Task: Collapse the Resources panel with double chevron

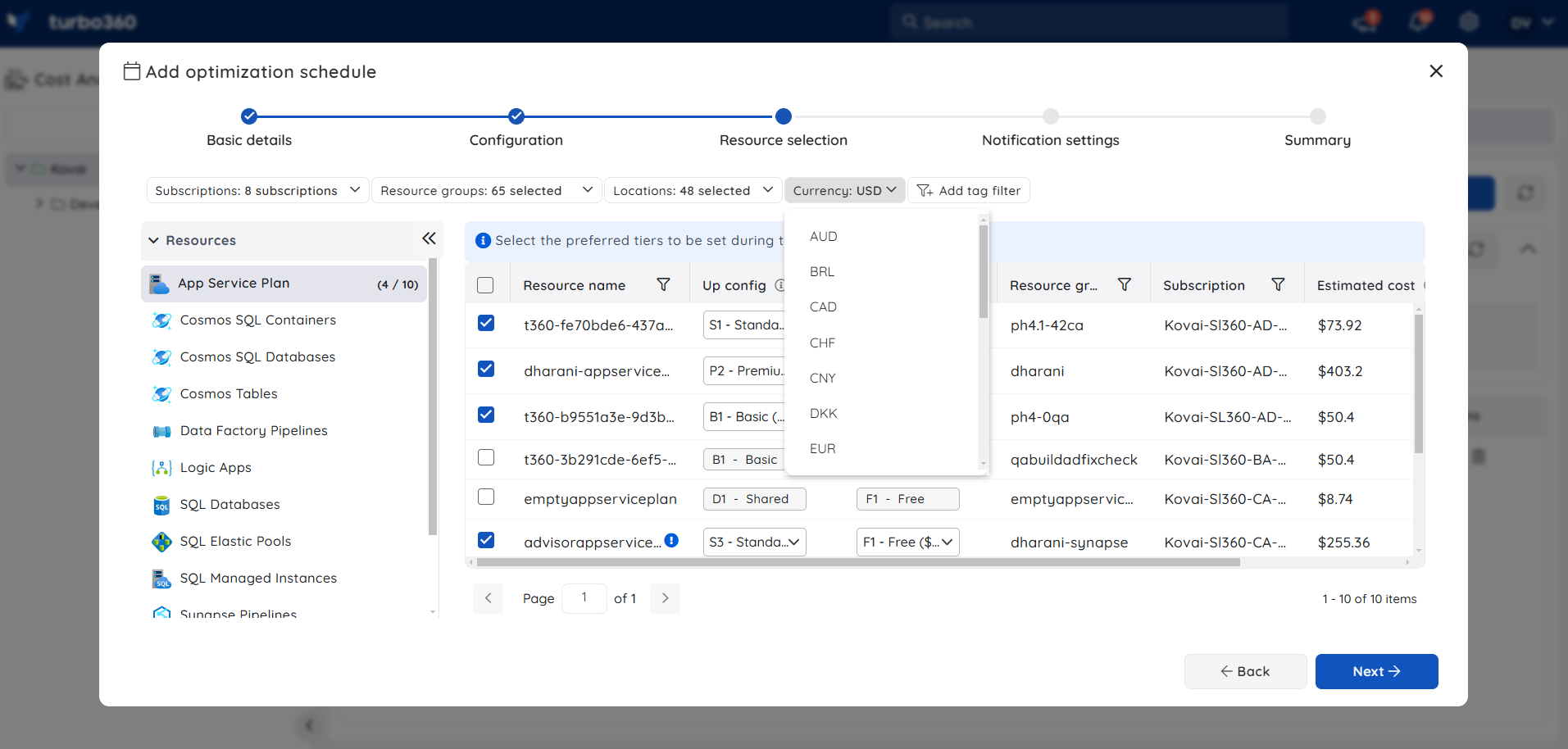Action: [429, 238]
